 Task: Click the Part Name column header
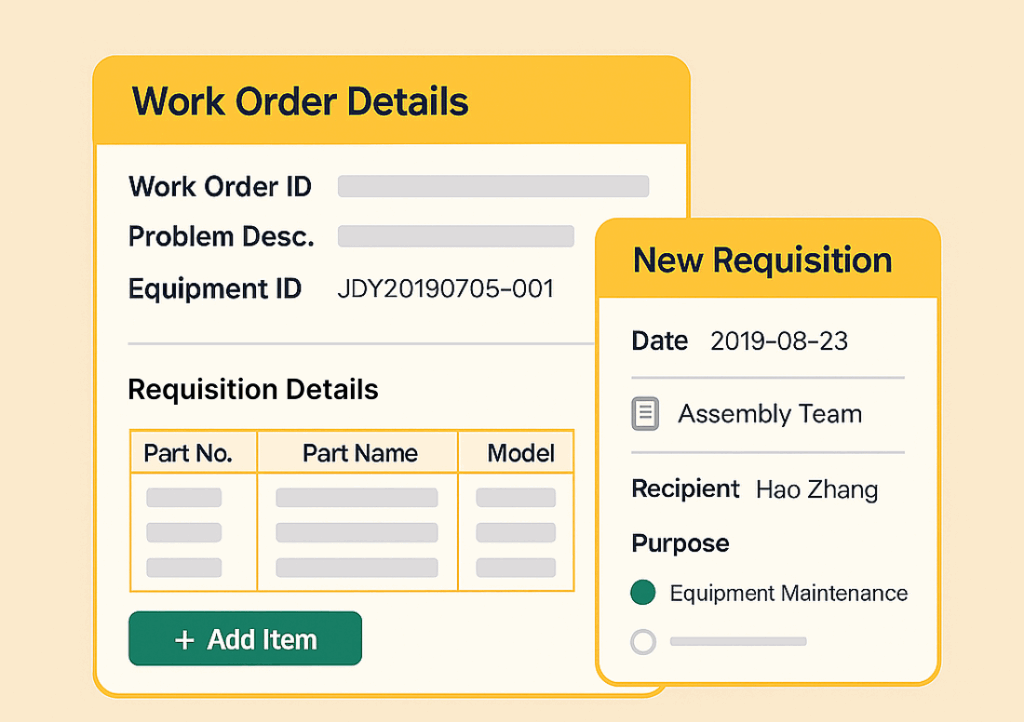click(359, 453)
